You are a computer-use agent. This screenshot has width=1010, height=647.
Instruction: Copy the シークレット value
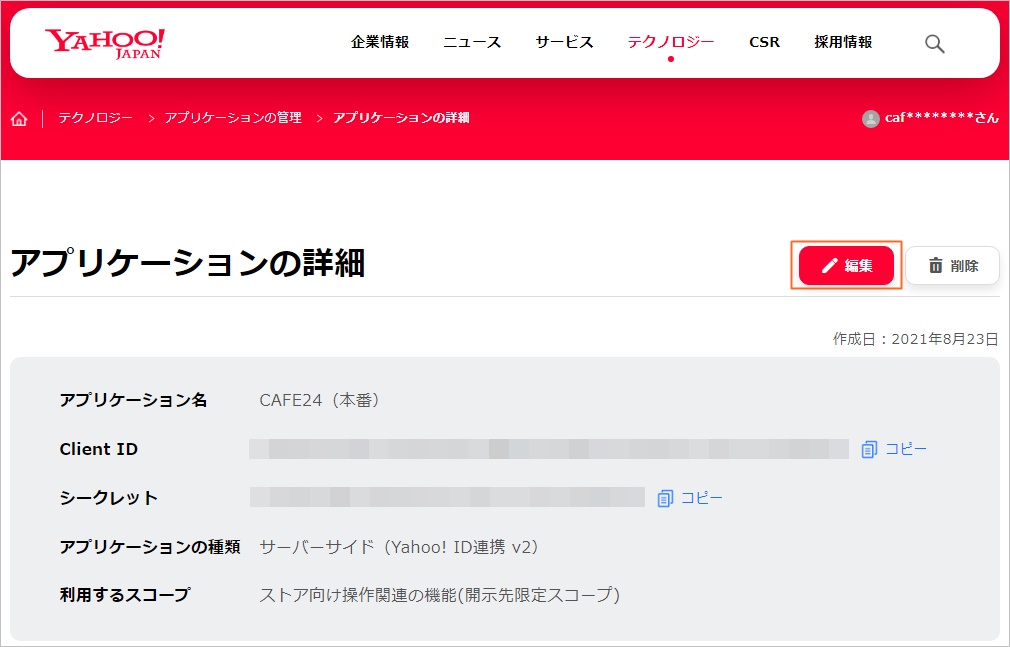coord(690,498)
